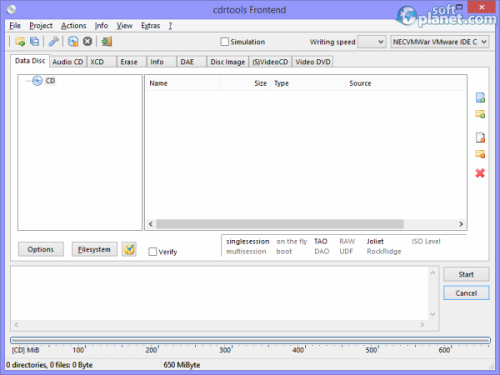Viewport: 500px width, 375px height.
Task: Click the multisession status label
Action: [246, 251]
